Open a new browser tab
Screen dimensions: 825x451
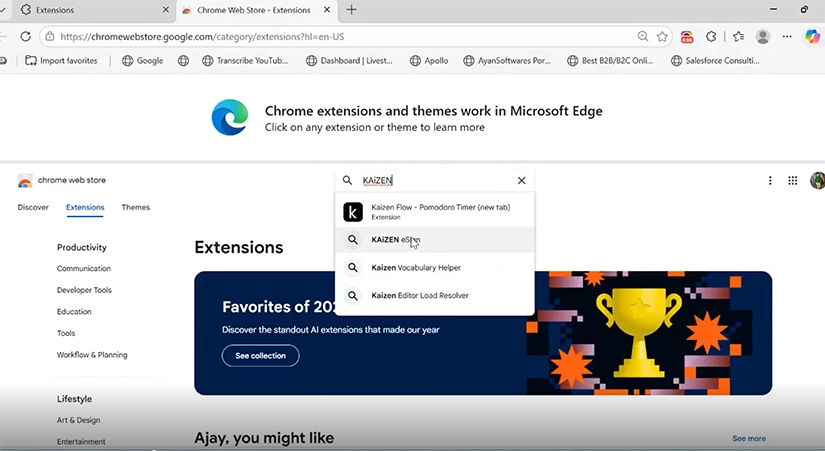click(351, 10)
